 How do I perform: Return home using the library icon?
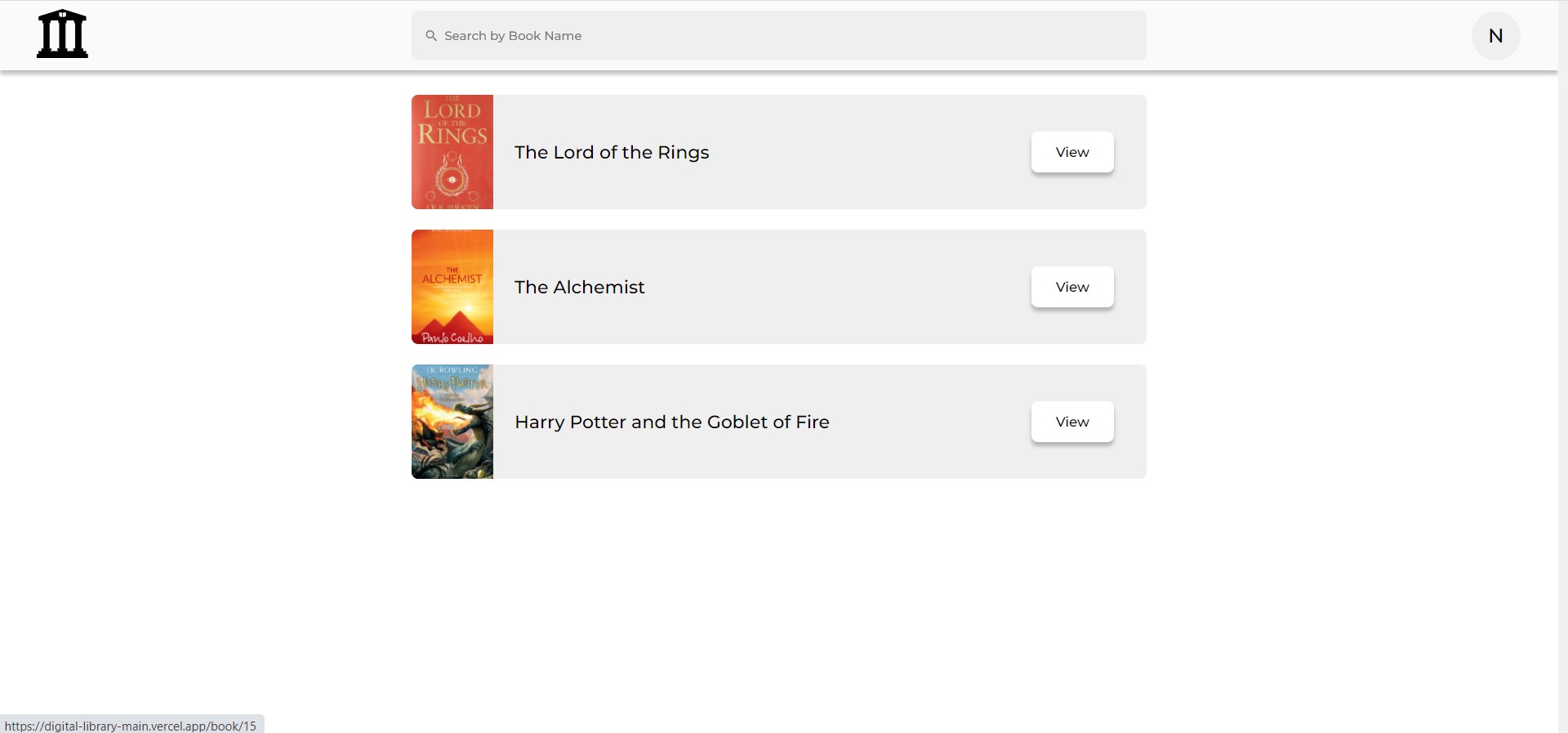[62, 34]
